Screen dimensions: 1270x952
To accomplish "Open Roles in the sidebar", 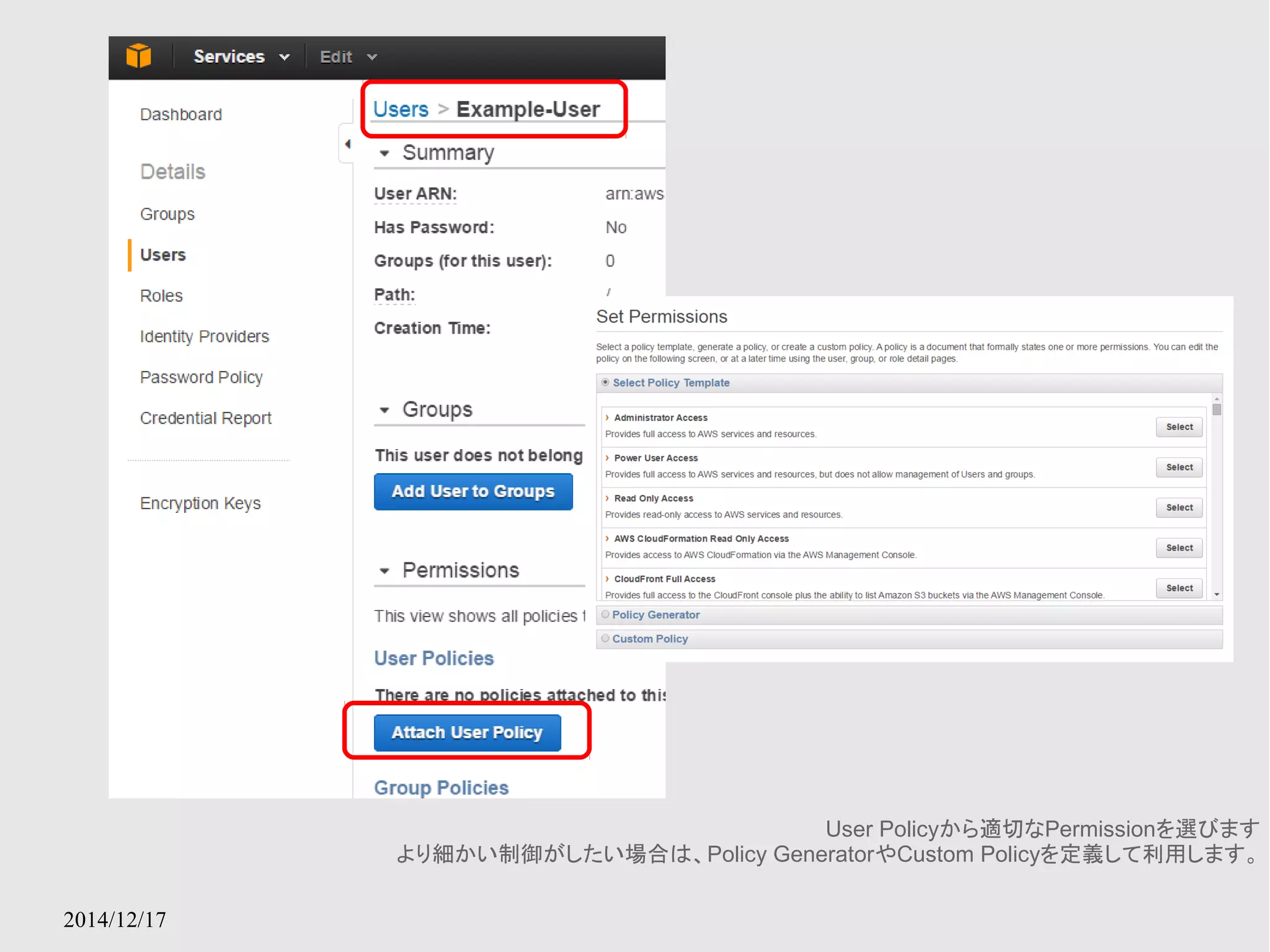I will coord(161,296).
